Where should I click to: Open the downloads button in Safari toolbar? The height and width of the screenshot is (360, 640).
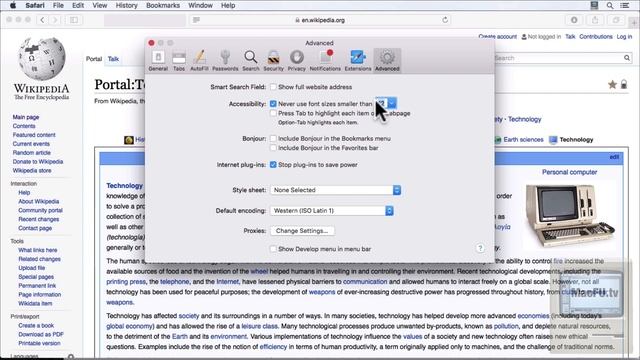tap(574, 20)
